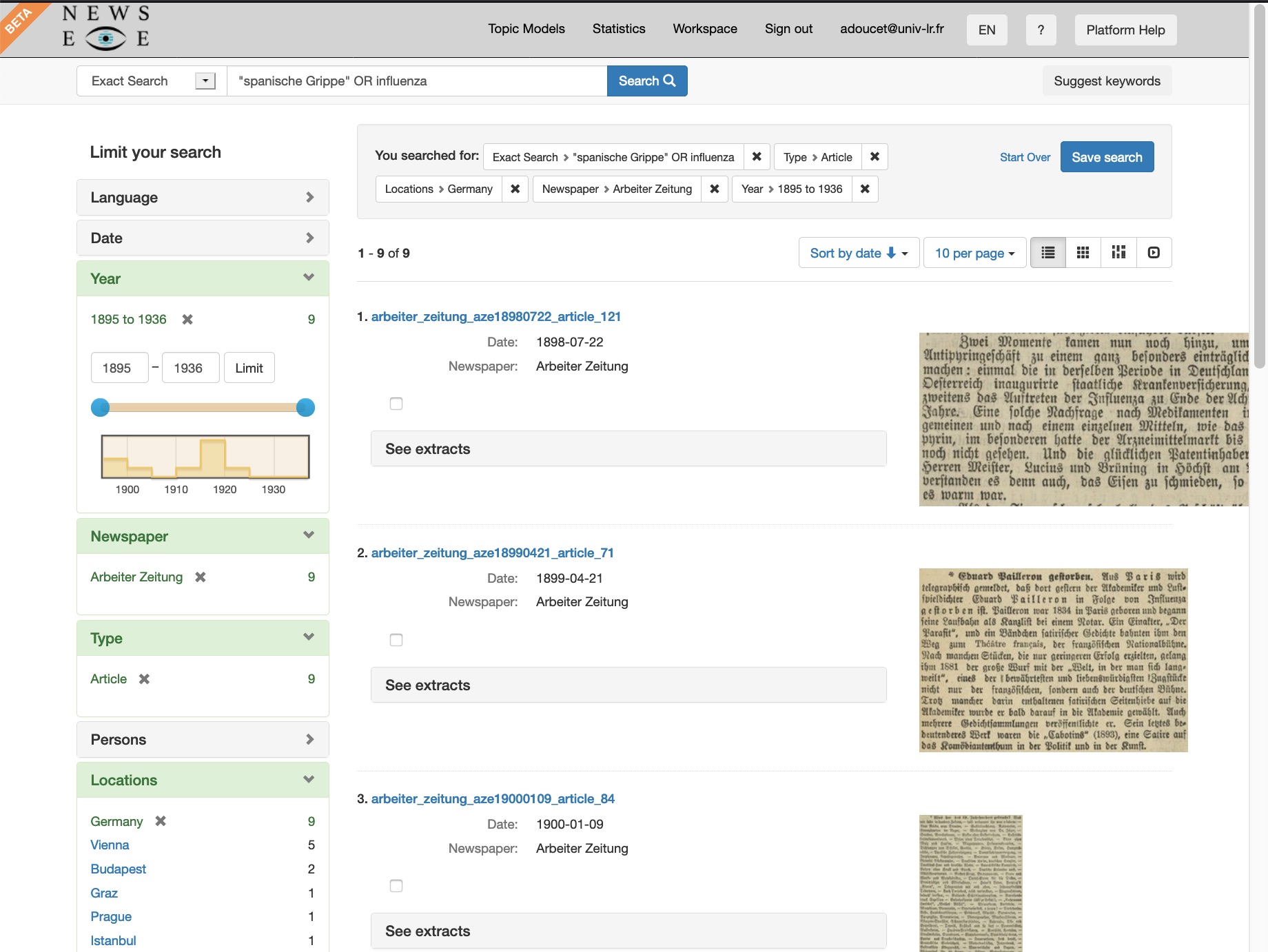Tick the checkbox for article_84 result
1268x952 pixels.
(x=396, y=886)
